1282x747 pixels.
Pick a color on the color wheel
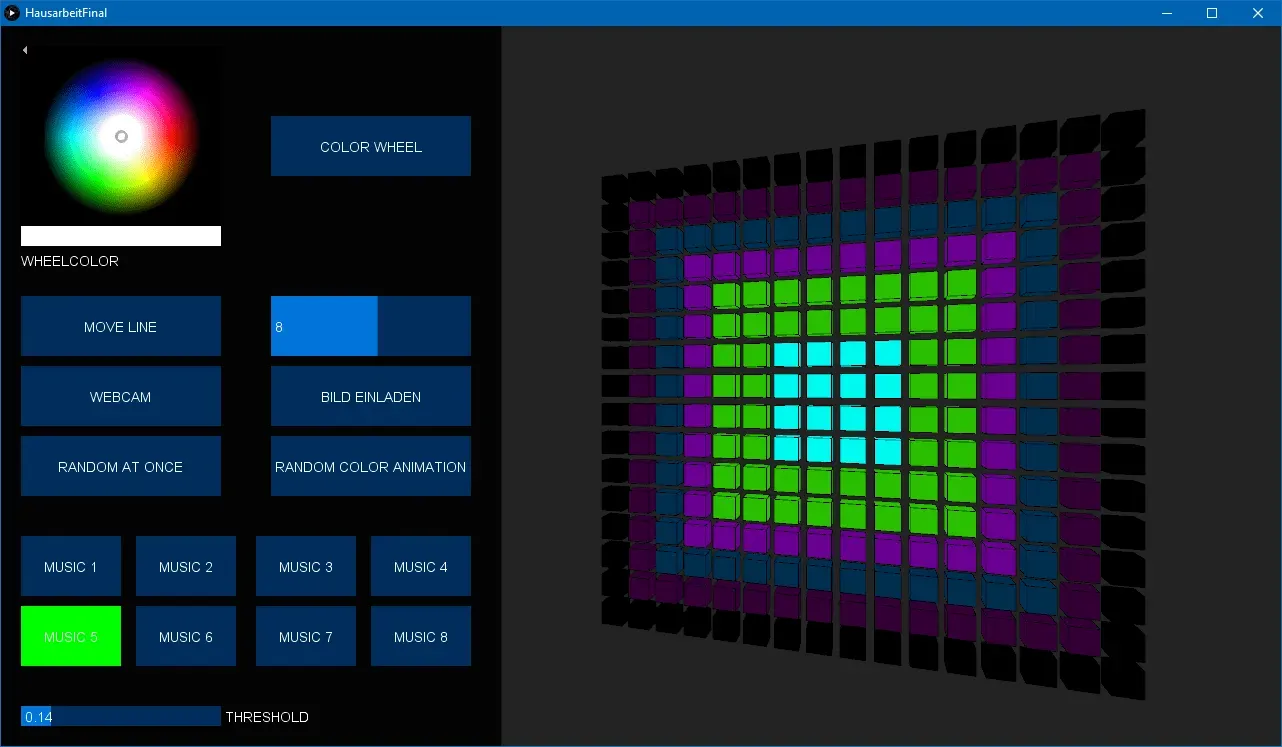[x=122, y=137]
